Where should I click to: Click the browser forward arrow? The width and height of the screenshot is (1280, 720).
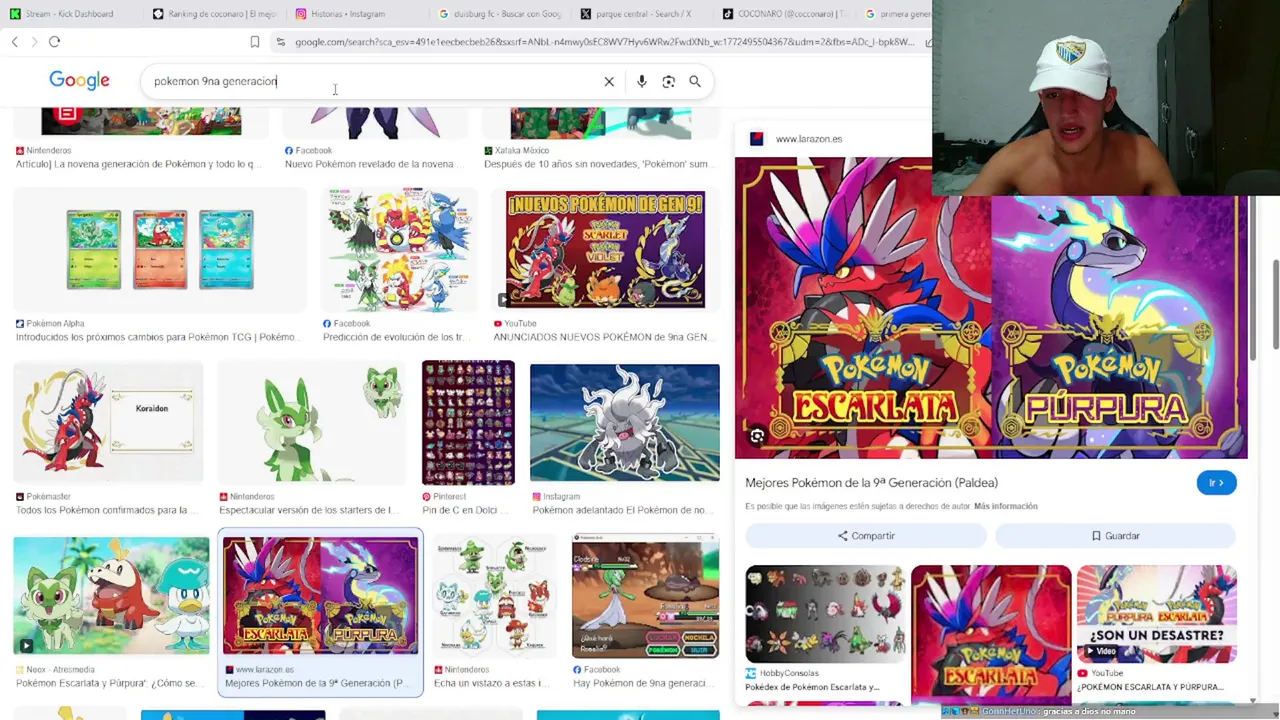34,42
